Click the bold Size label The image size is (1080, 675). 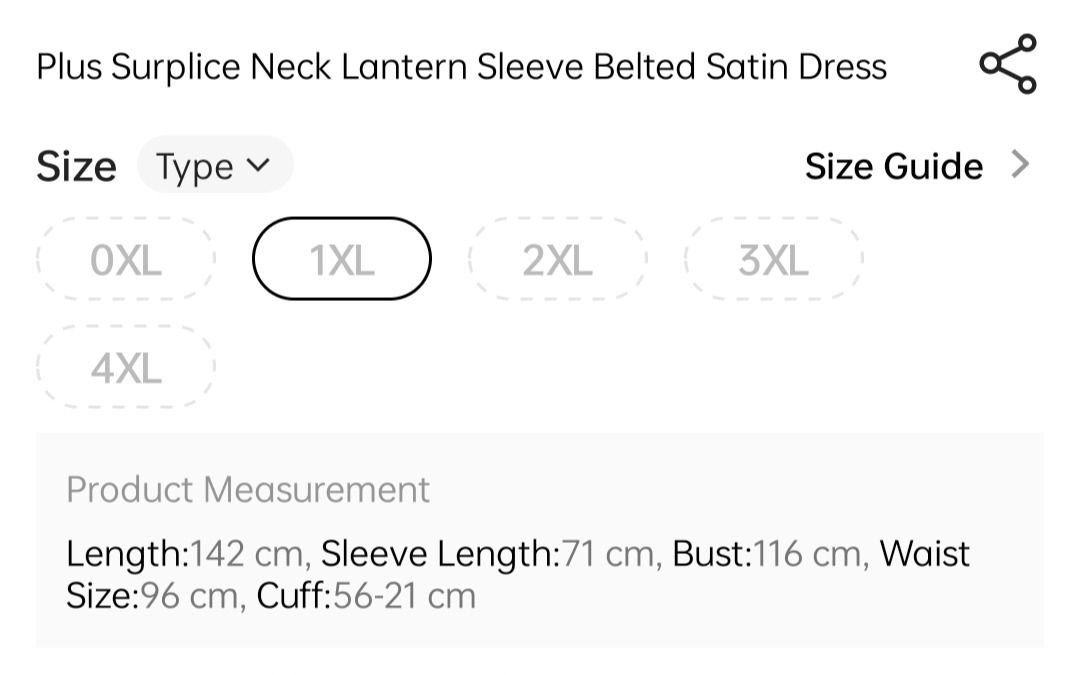(76, 166)
